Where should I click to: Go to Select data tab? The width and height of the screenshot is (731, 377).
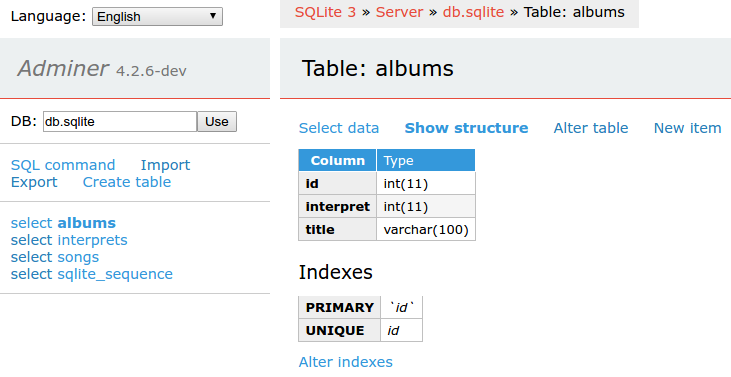(x=339, y=128)
